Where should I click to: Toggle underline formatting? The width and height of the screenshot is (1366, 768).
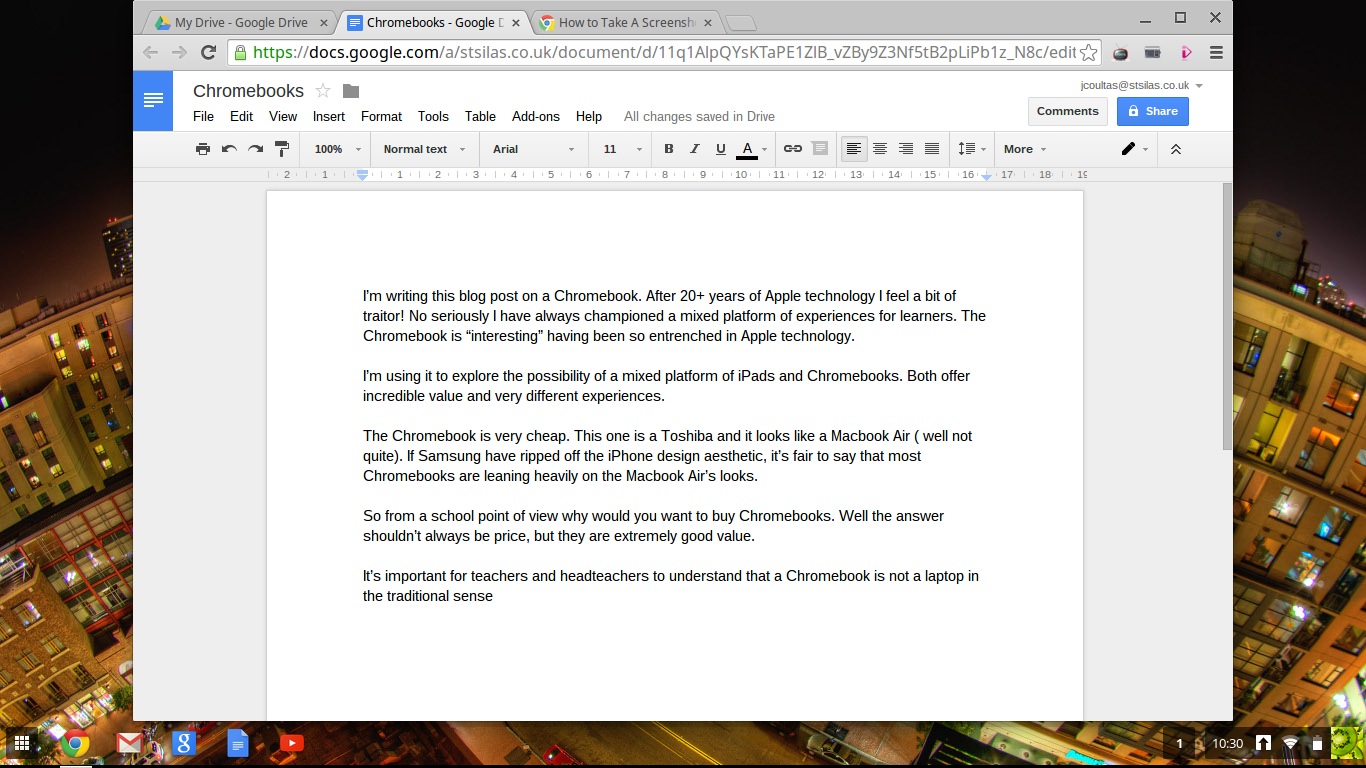[x=721, y=149]
